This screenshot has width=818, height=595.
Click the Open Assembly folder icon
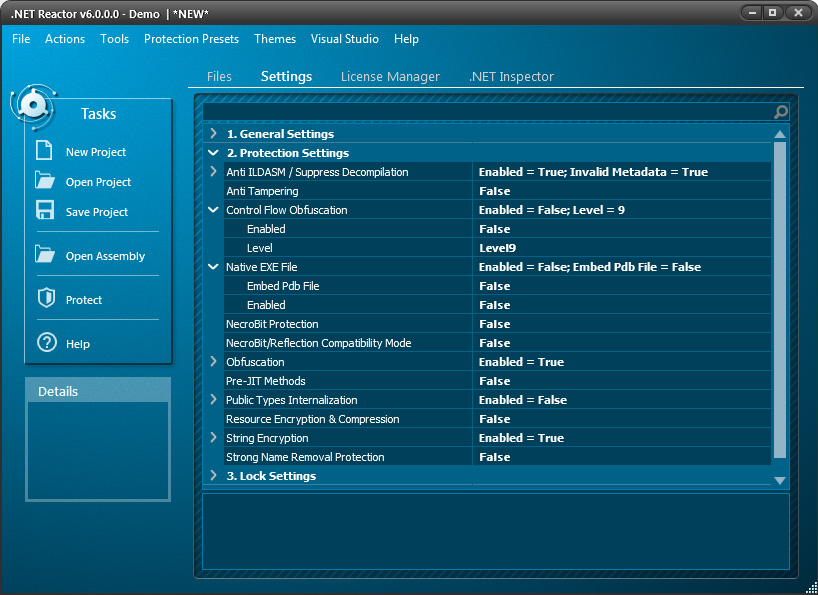tap(44, 255)
